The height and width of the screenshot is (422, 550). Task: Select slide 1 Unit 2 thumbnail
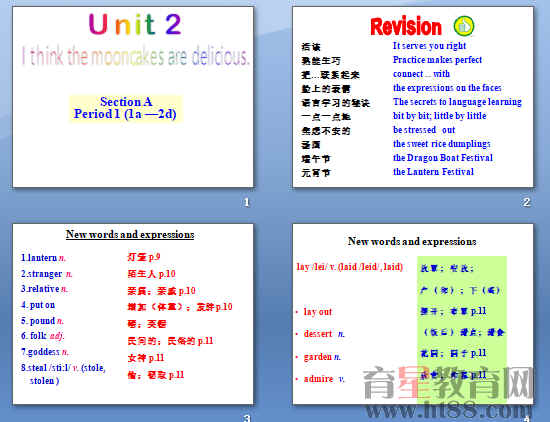point(133,97)
